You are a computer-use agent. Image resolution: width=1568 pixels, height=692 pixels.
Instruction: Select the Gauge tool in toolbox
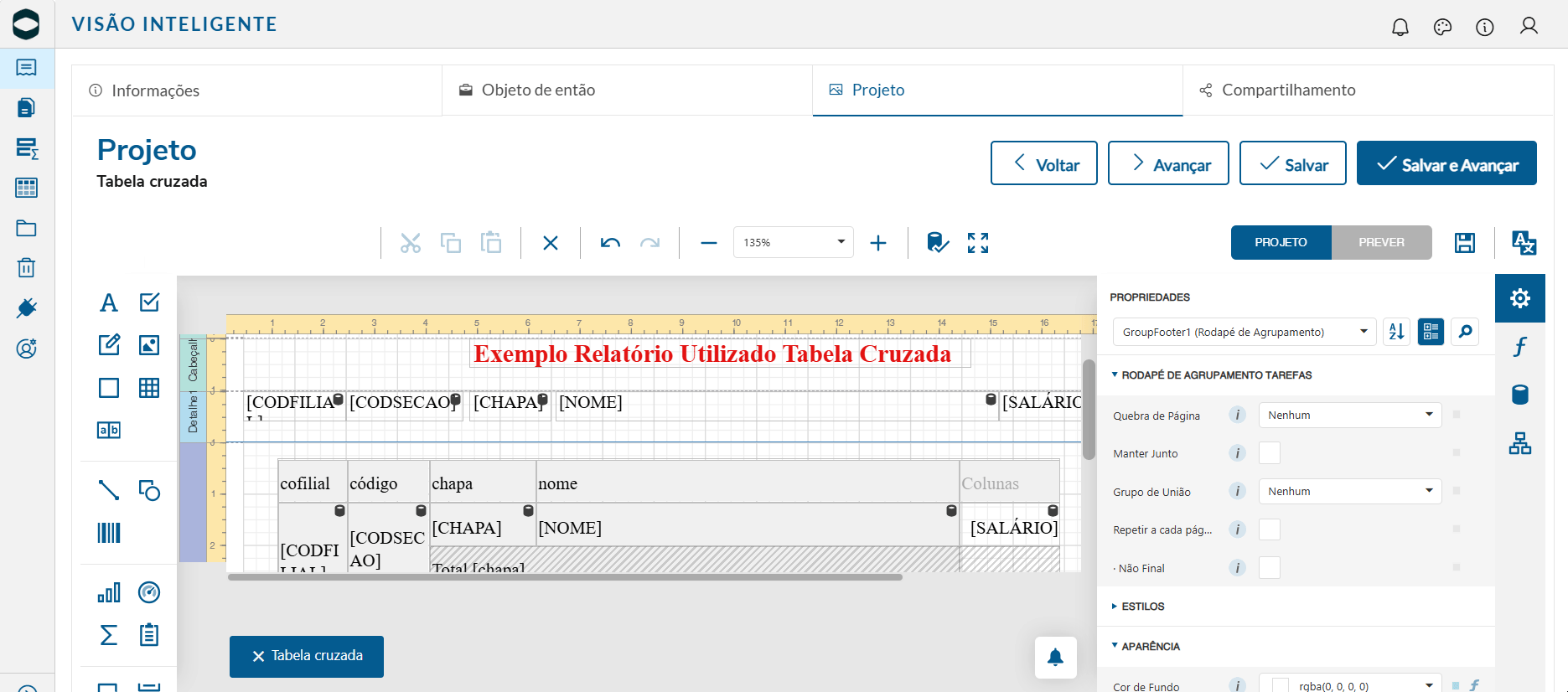pyautogui.click(x=149, y=592)
